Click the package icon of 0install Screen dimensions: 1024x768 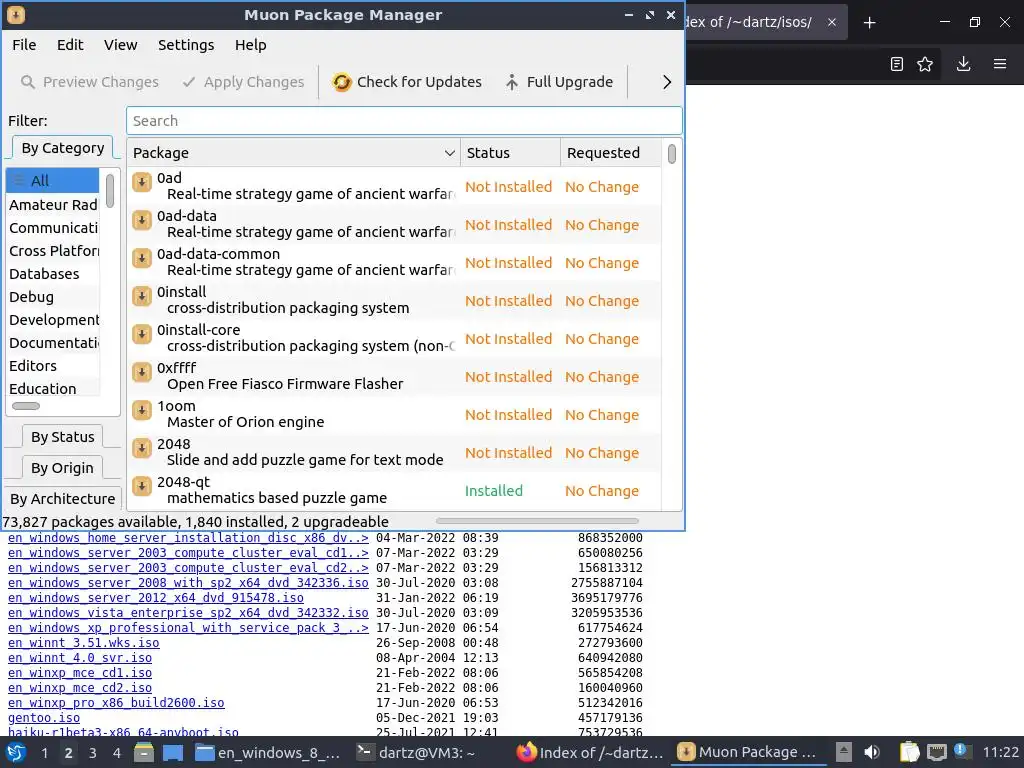142,296
